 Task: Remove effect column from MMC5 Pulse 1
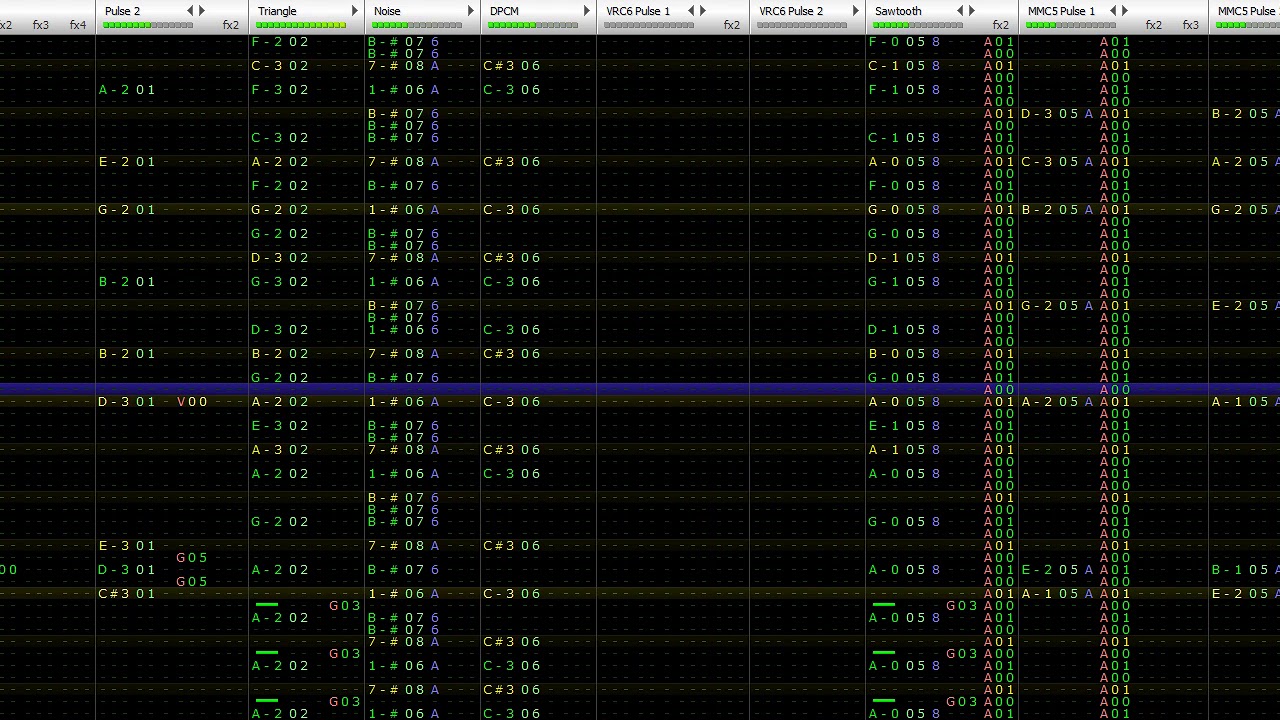pos(1113,11)
